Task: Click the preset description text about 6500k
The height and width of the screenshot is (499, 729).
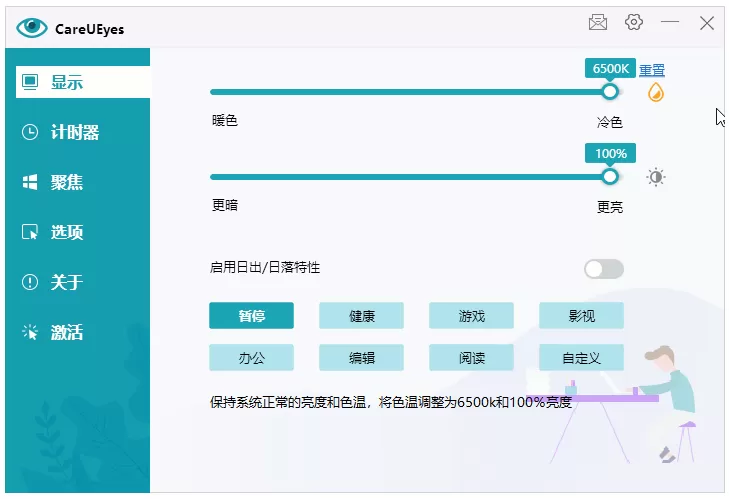Action: [391, 402]
